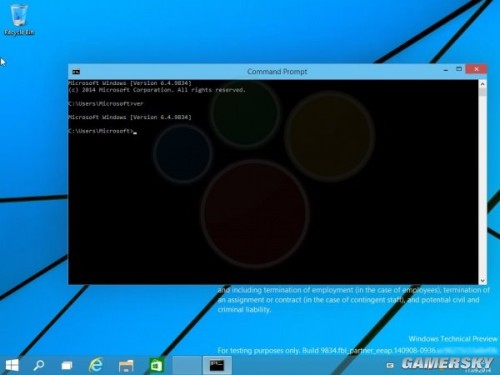Screen dimensions: 500x375
Task: Select the Recycle Bin desktop icon
Action: 19,20
